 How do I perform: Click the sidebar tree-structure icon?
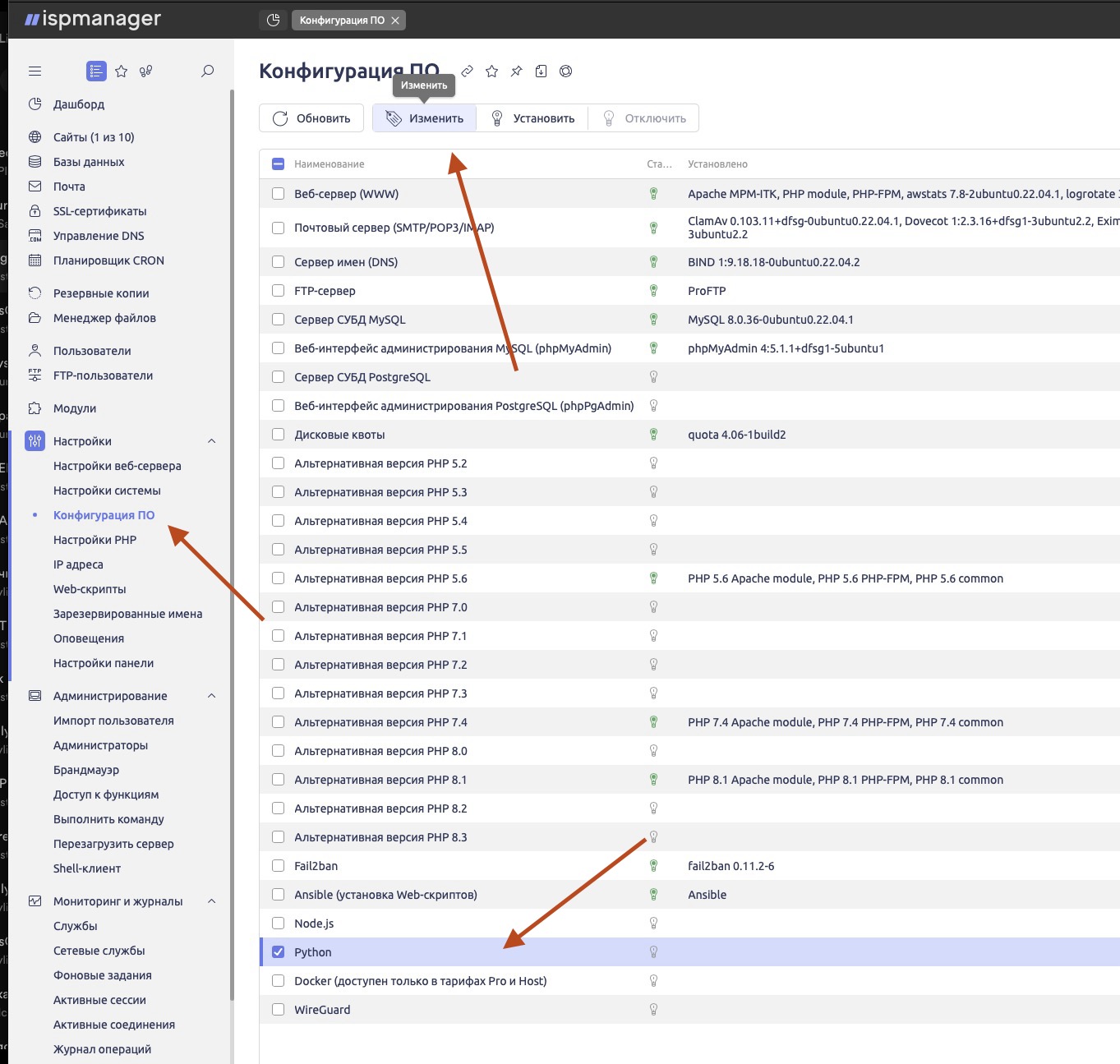click(146, 71)
